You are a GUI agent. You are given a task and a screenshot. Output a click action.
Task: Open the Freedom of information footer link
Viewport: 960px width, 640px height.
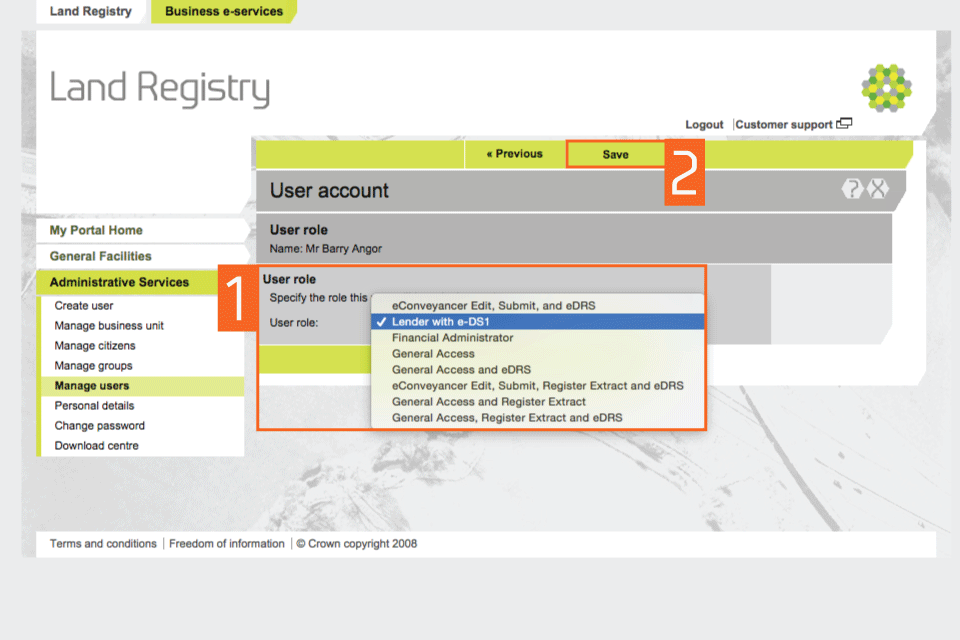[x=227, y=544]
